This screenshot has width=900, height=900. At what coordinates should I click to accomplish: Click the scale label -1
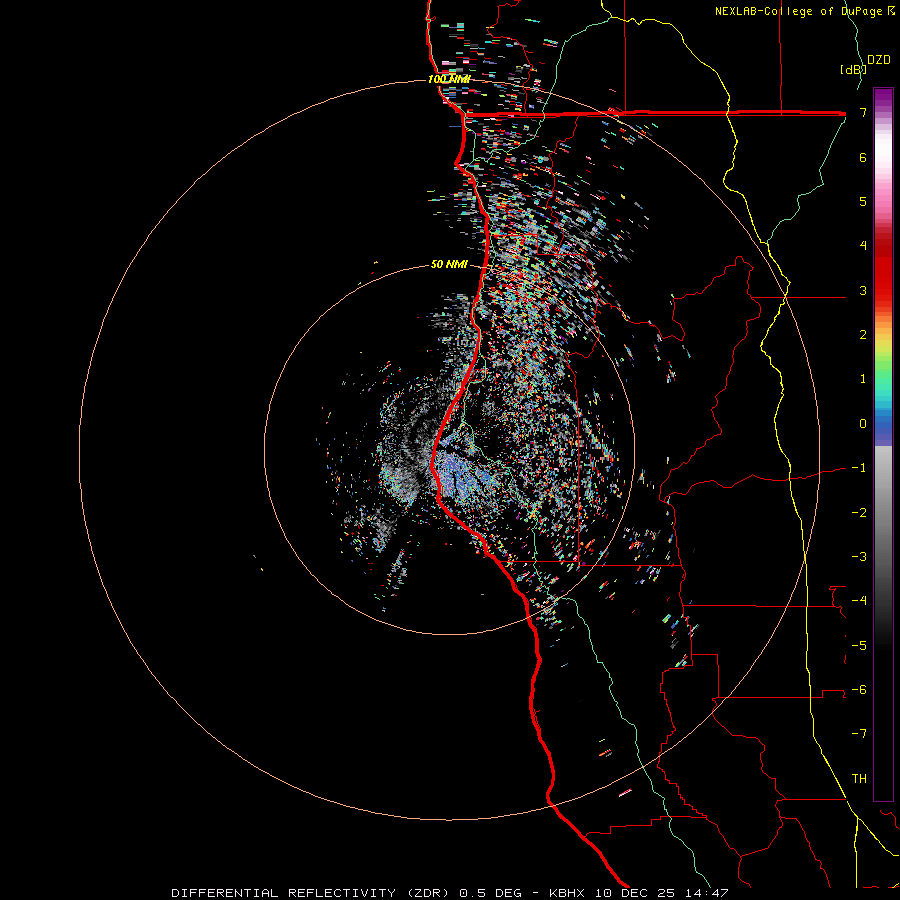859,468
